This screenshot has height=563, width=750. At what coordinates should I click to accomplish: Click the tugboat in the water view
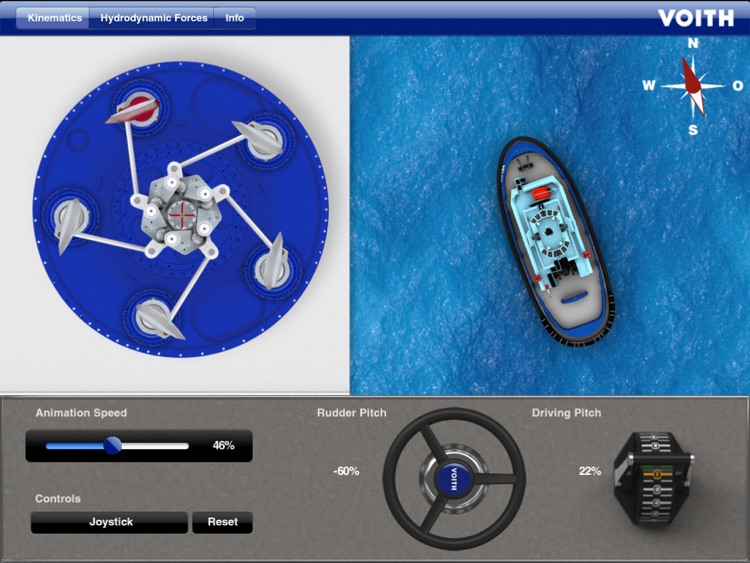[555, 241]
